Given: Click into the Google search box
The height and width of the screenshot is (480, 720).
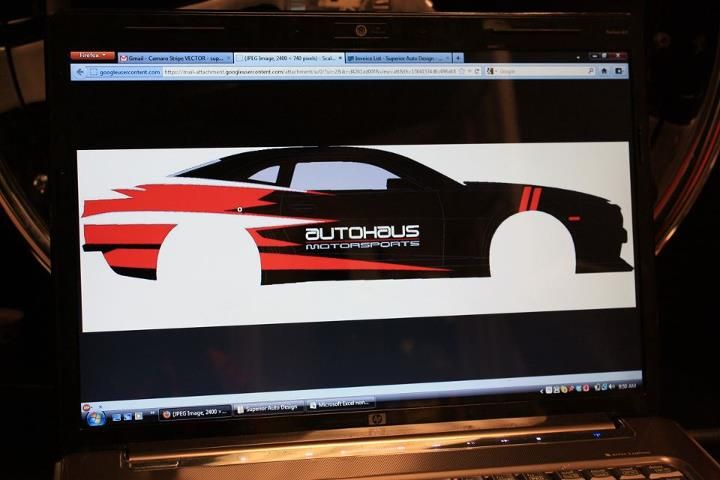Looking at the screenshot, I should pyautogui.click(x=542, y=71).
